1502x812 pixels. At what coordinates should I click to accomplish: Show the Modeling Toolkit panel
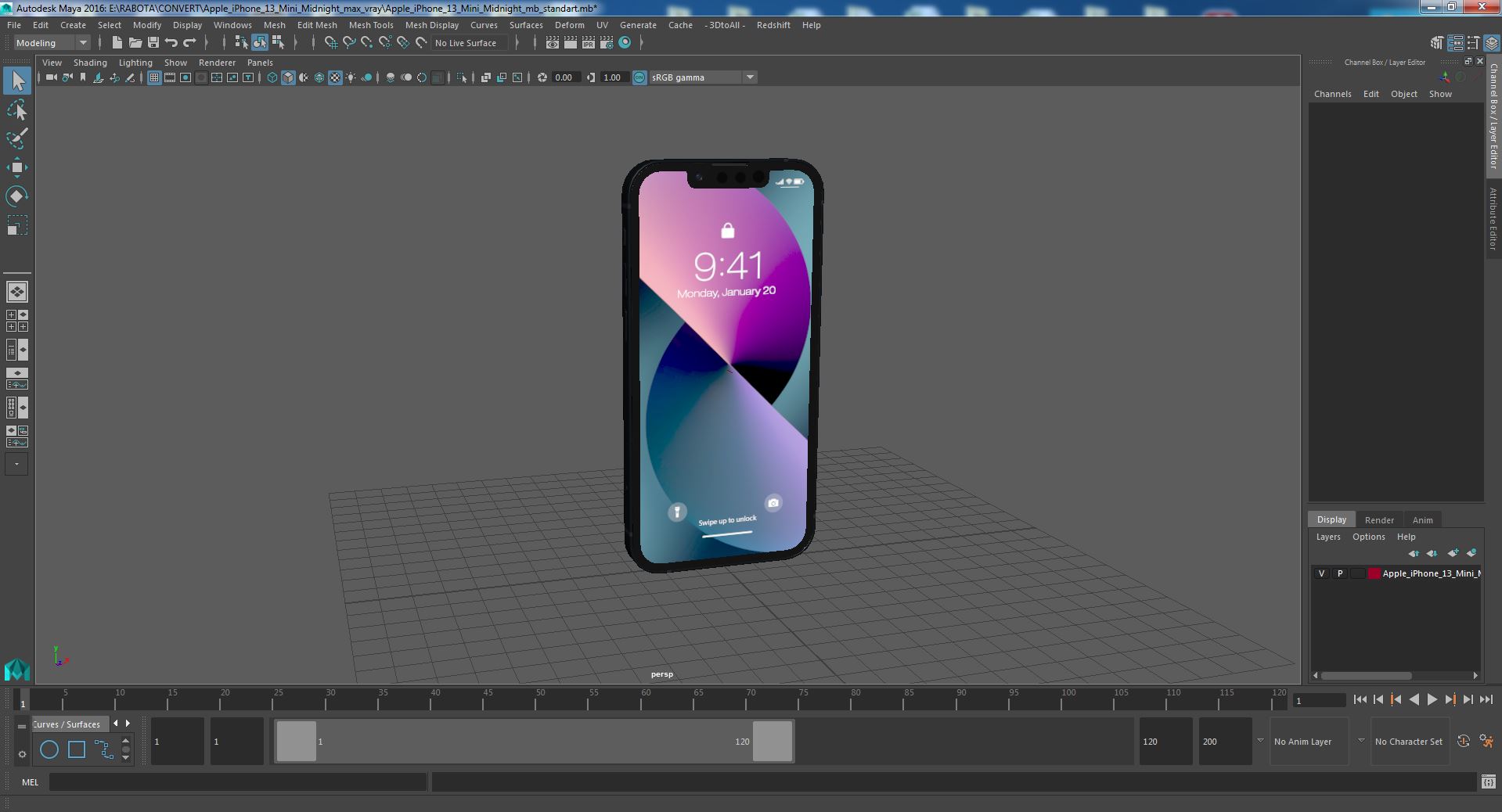coord(1437,43)
